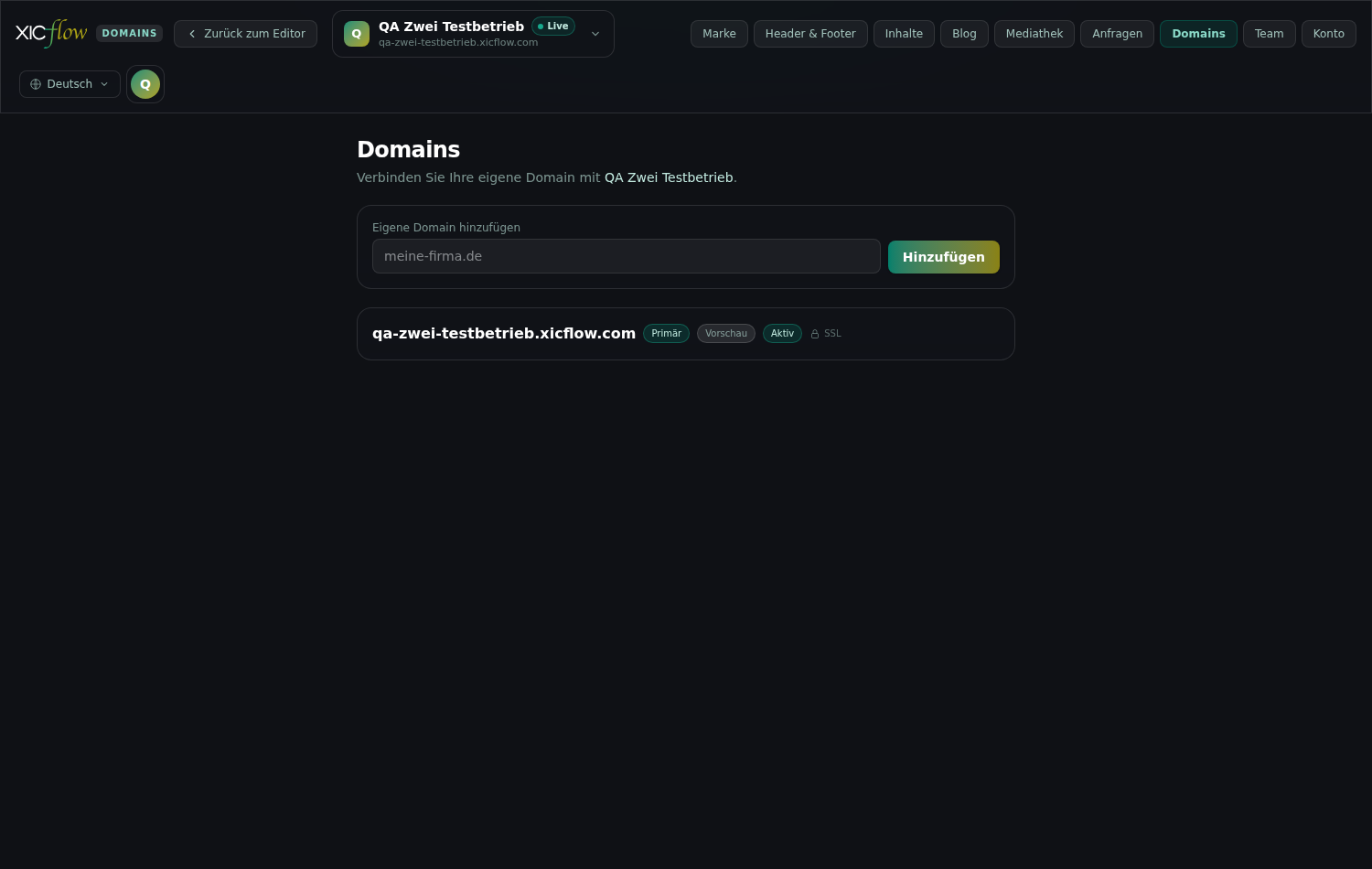This screenshot has width=1372, height=869.
Task: Open the Inhalte section
Action: click(x=904, y=34)
